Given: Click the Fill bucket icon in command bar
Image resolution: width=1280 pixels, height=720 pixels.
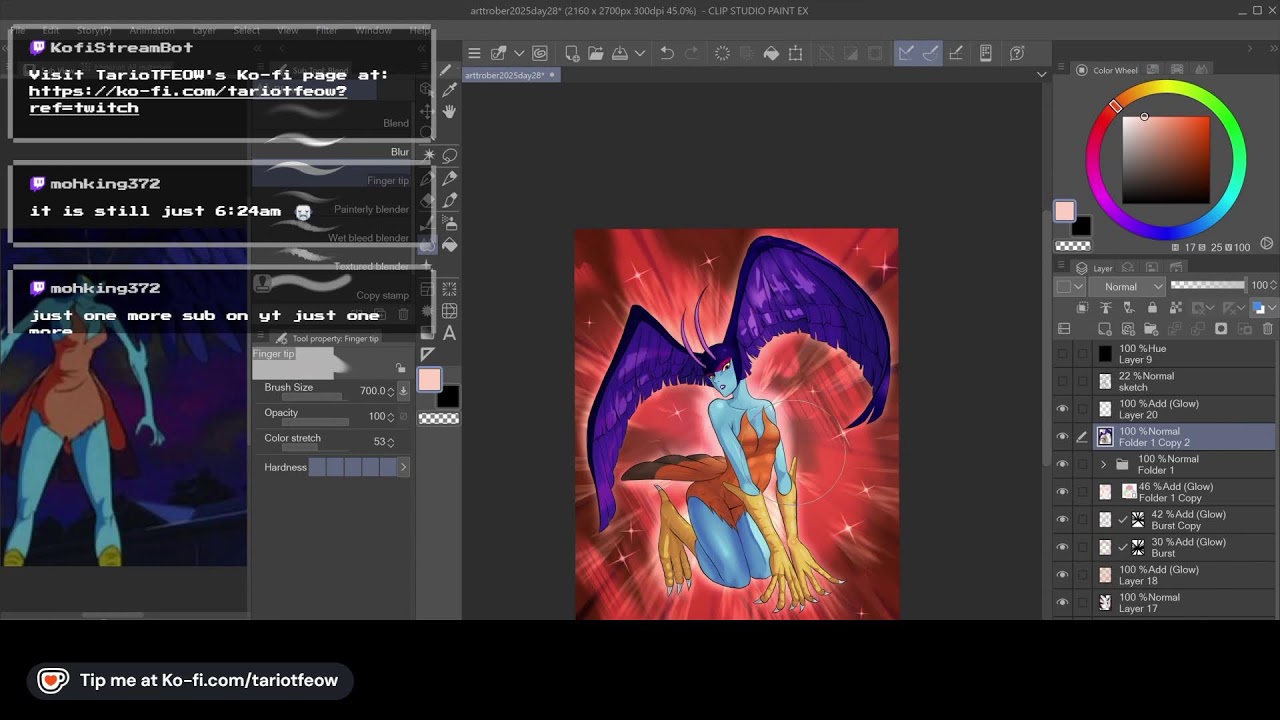Looking at the screenshot, I should [x=771, y=53].
